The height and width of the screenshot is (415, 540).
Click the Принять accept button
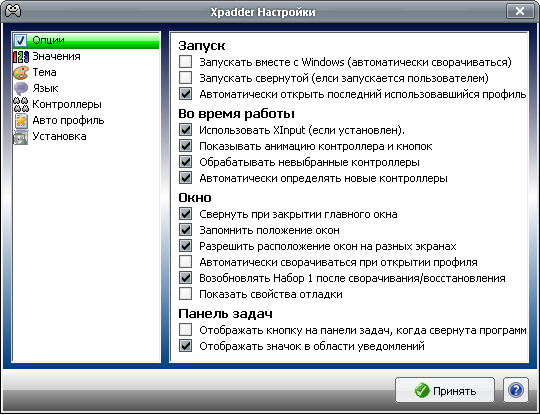click(x=445, y=390)
